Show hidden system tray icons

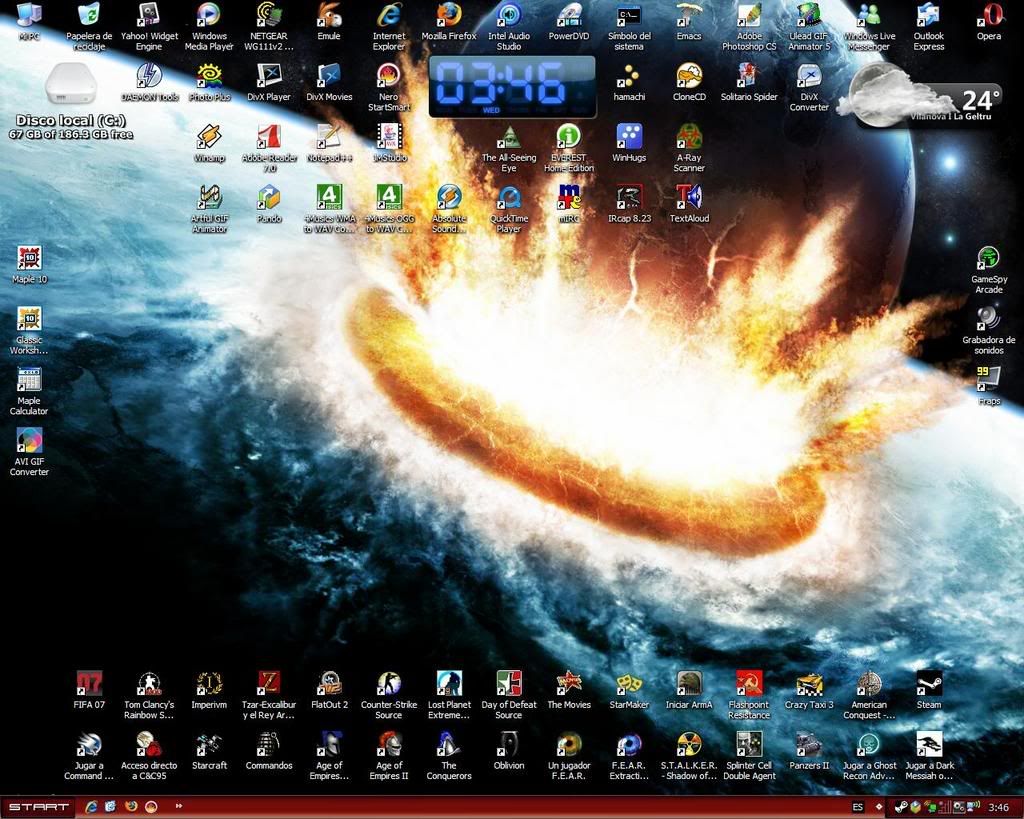tap(879, 807)
